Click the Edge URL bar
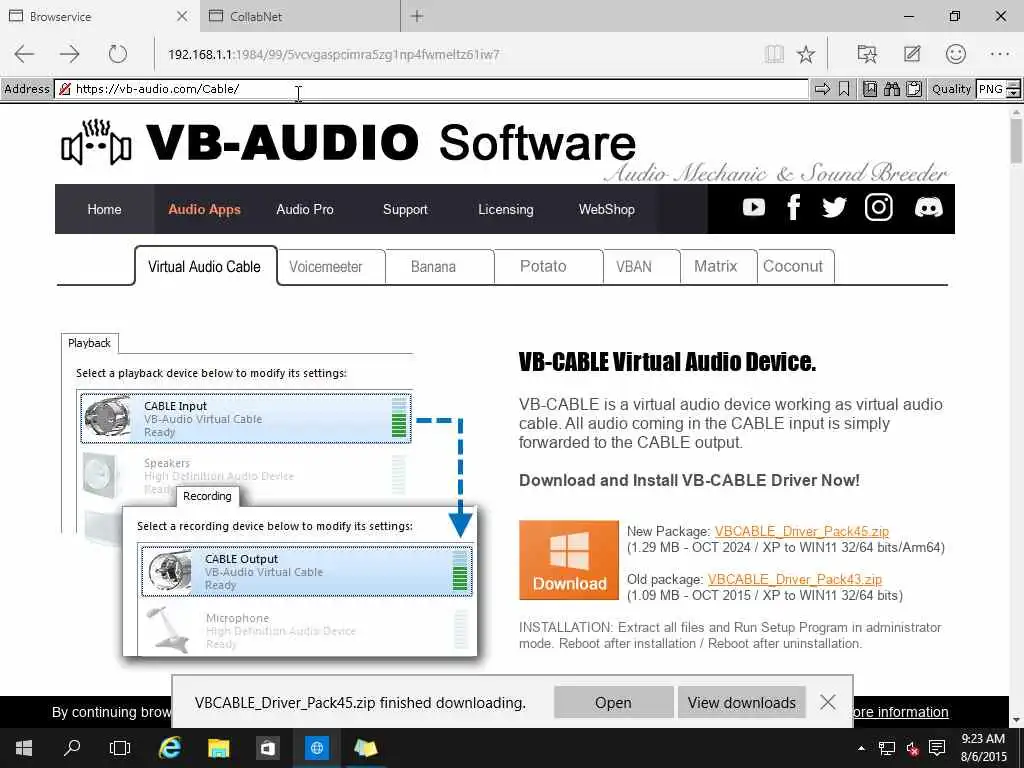Screen dimensions: 1024x768 (x=457, y=54)
